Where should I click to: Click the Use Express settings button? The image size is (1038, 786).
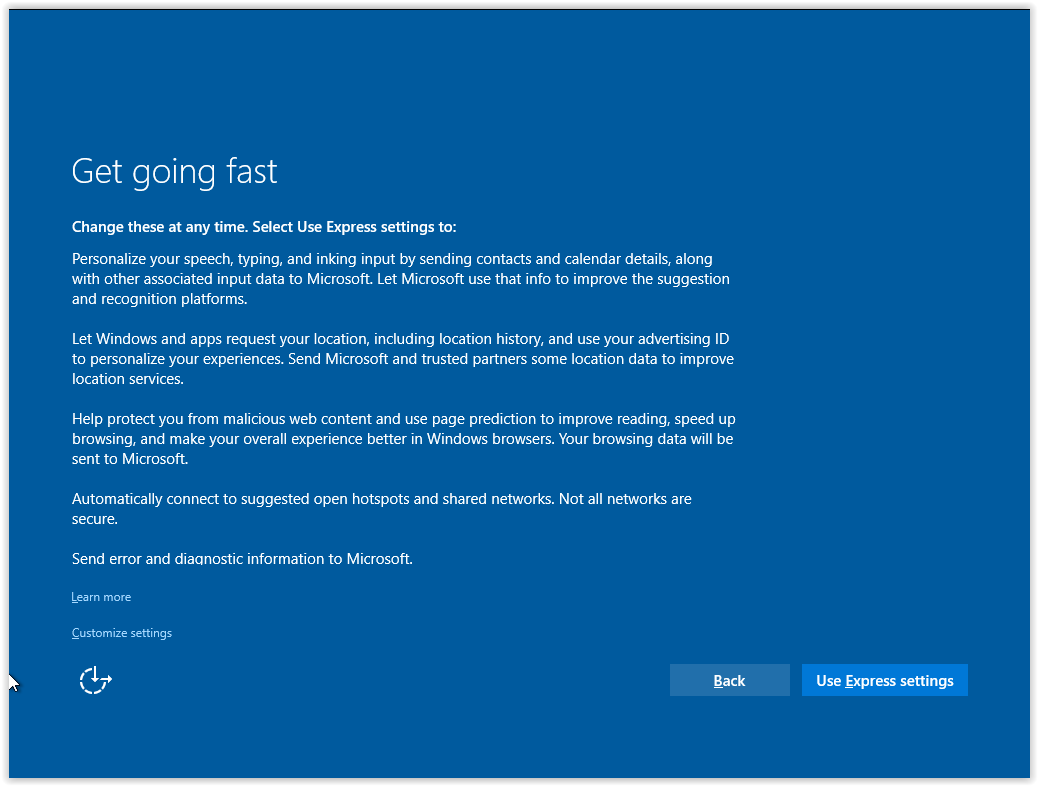click(x=884, y=680)
